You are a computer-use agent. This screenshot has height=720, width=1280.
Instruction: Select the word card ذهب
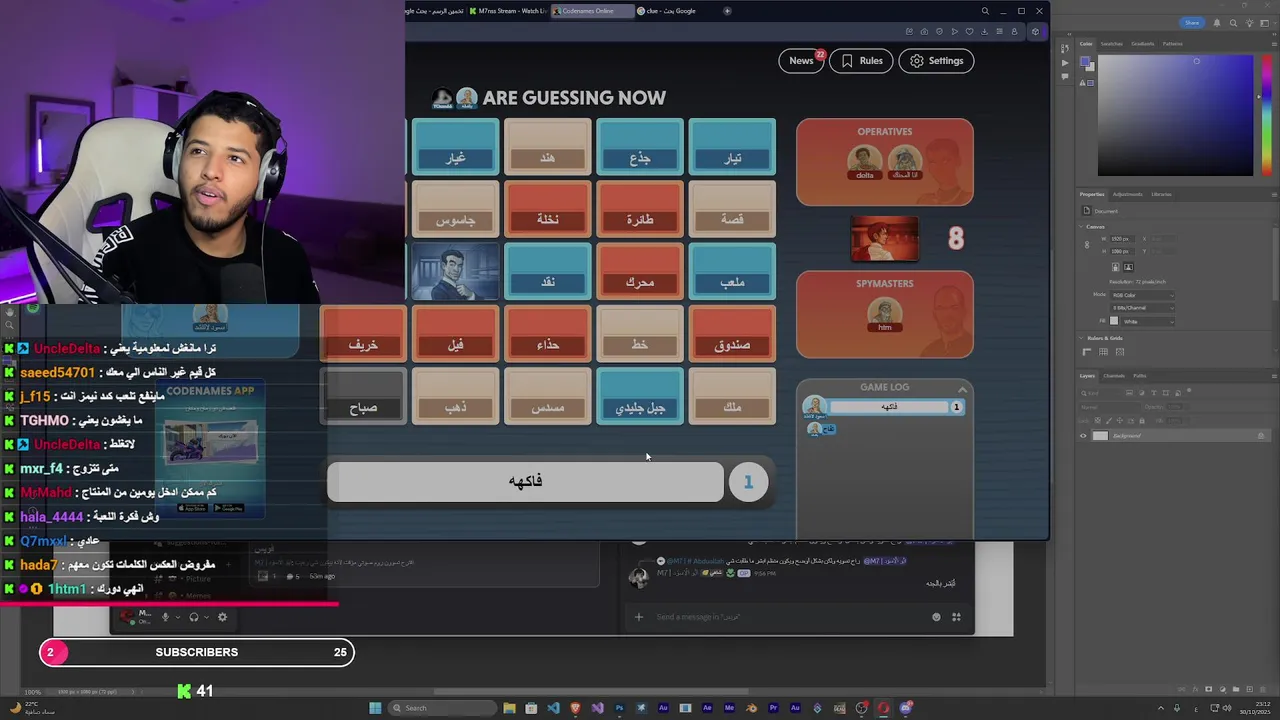[x=455, y=397]
